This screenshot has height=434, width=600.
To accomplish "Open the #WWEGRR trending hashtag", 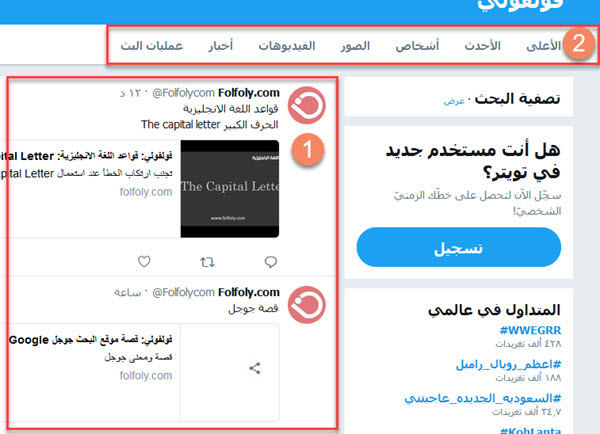I will [x=530, y=330].
